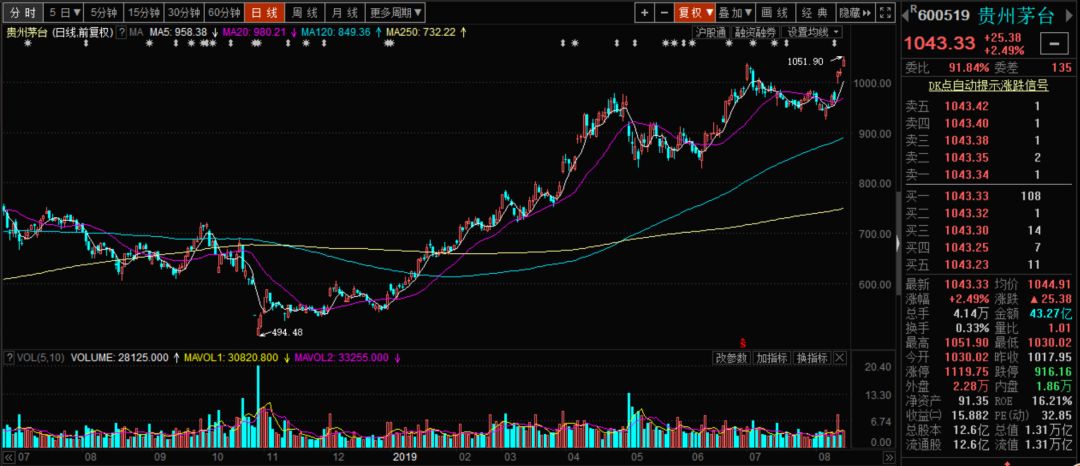Click 加指标 add indicator button

click(x=771, y=358)
